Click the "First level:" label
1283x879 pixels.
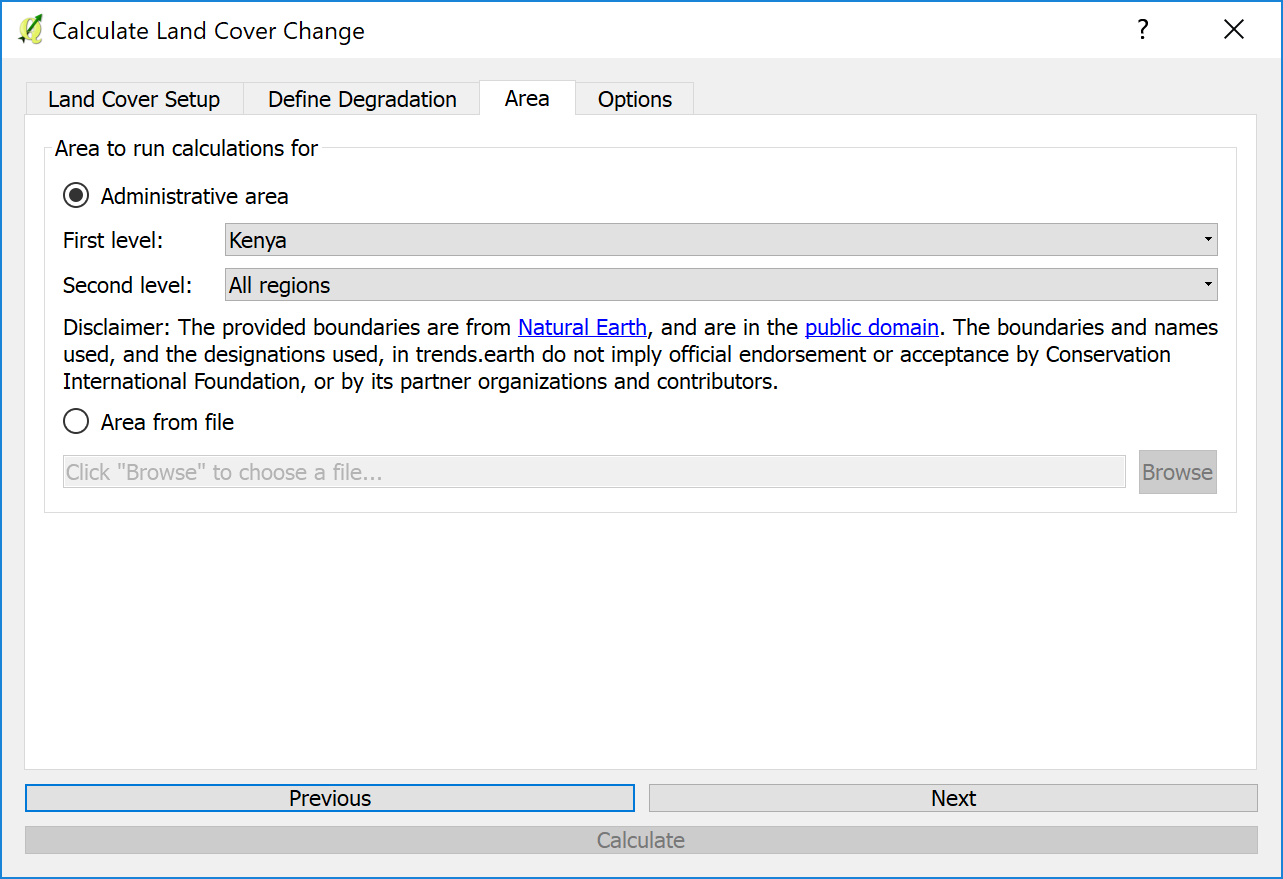click(x=113, y=240)
